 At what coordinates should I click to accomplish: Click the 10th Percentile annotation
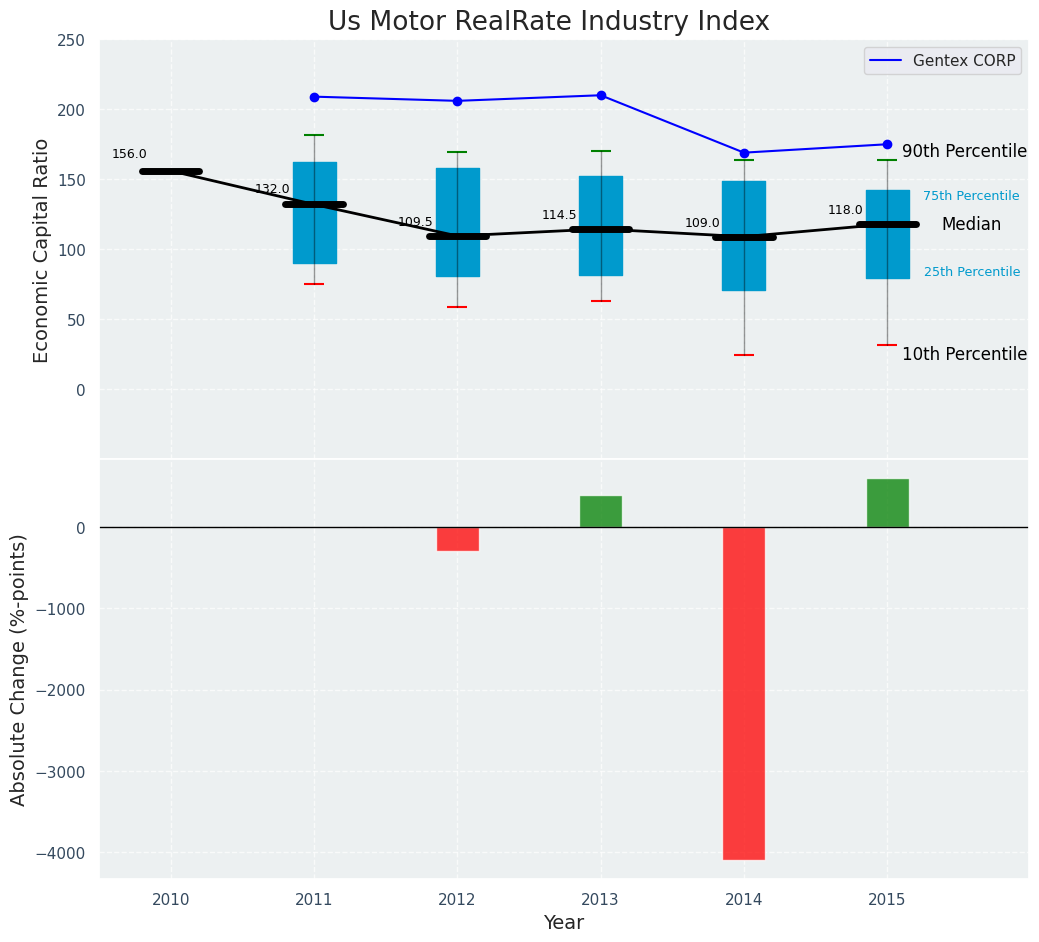[964, 354]
